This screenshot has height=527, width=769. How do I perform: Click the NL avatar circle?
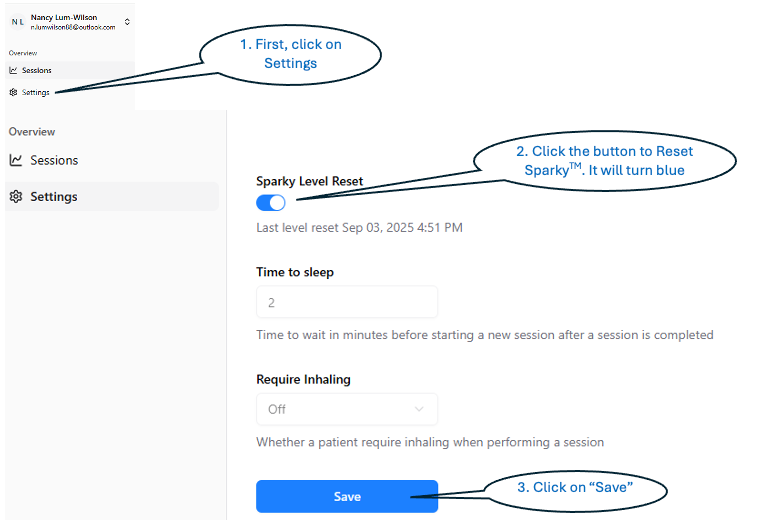17,22
